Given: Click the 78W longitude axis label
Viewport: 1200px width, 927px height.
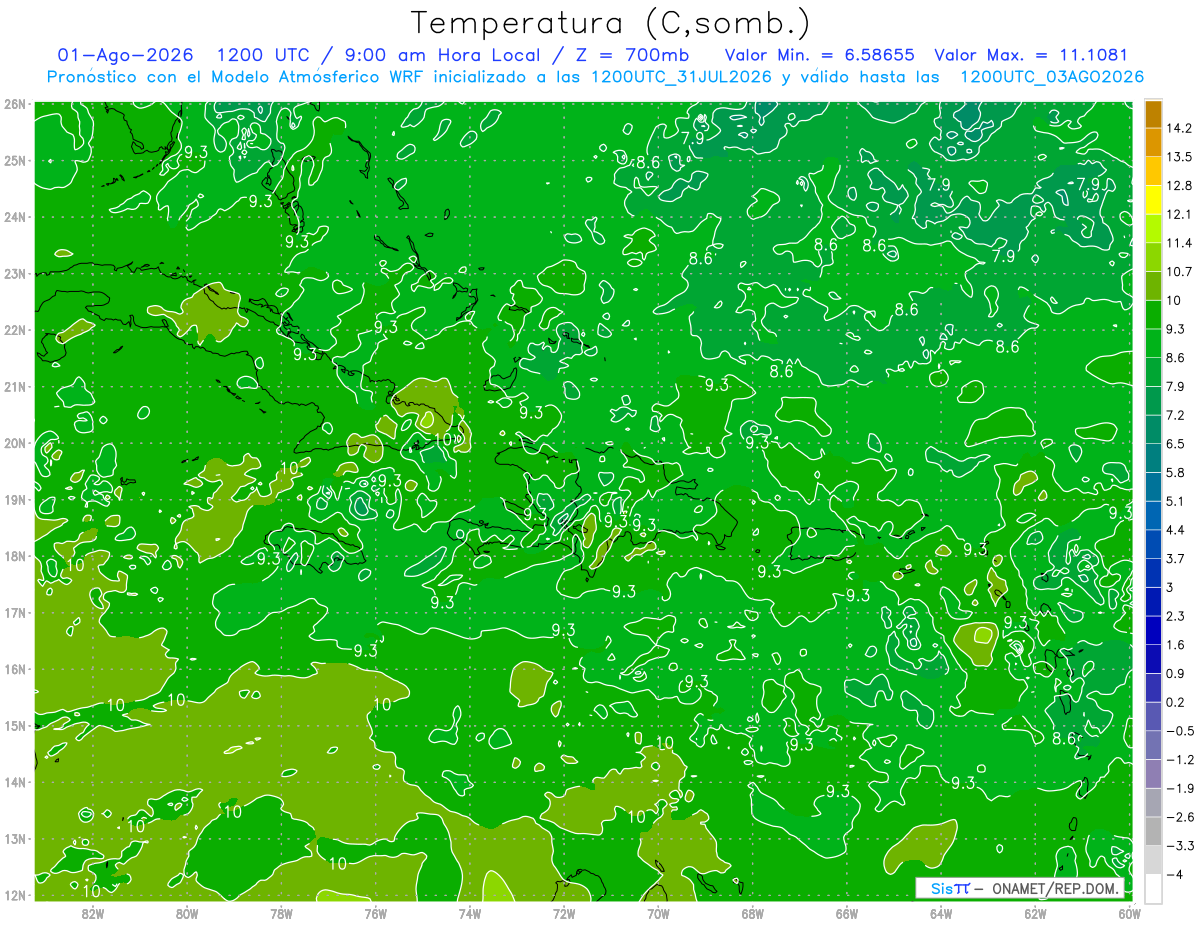Looking at the screenshot, I should [x=281, y=913].
